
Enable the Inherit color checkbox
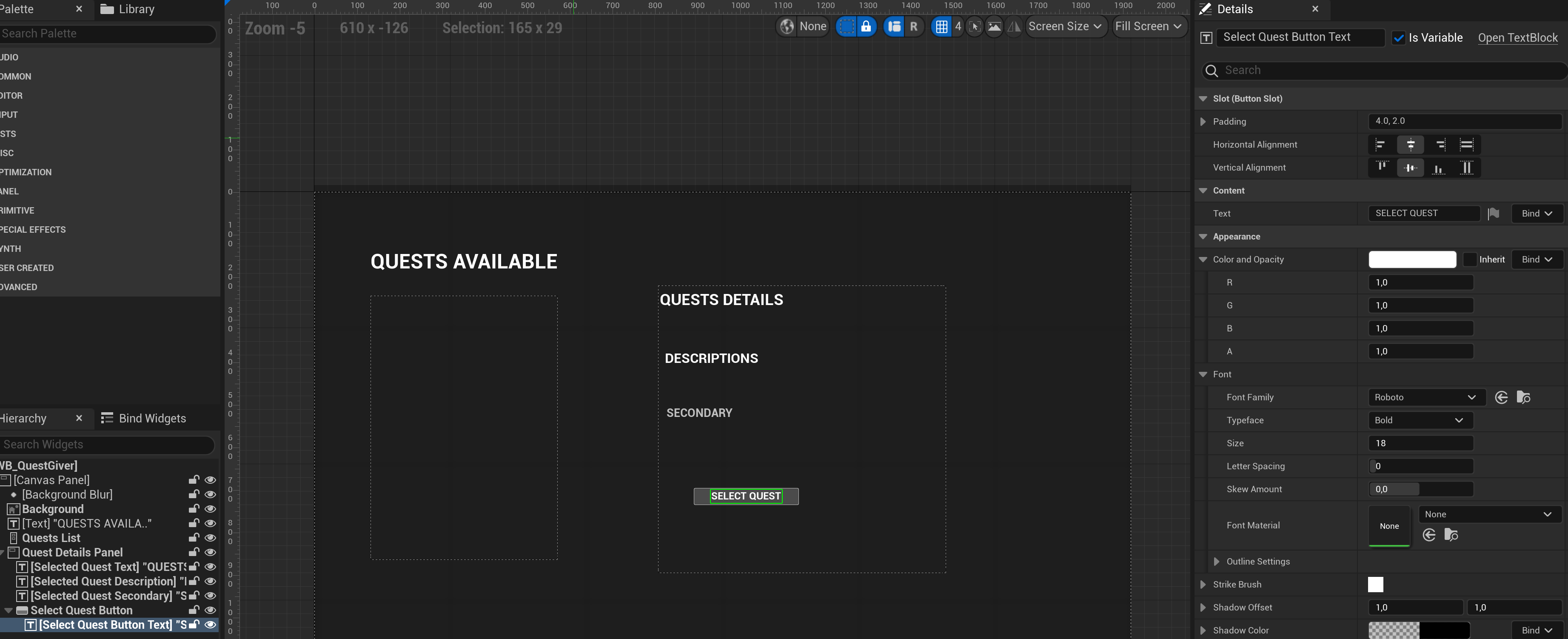(1470, 260)
